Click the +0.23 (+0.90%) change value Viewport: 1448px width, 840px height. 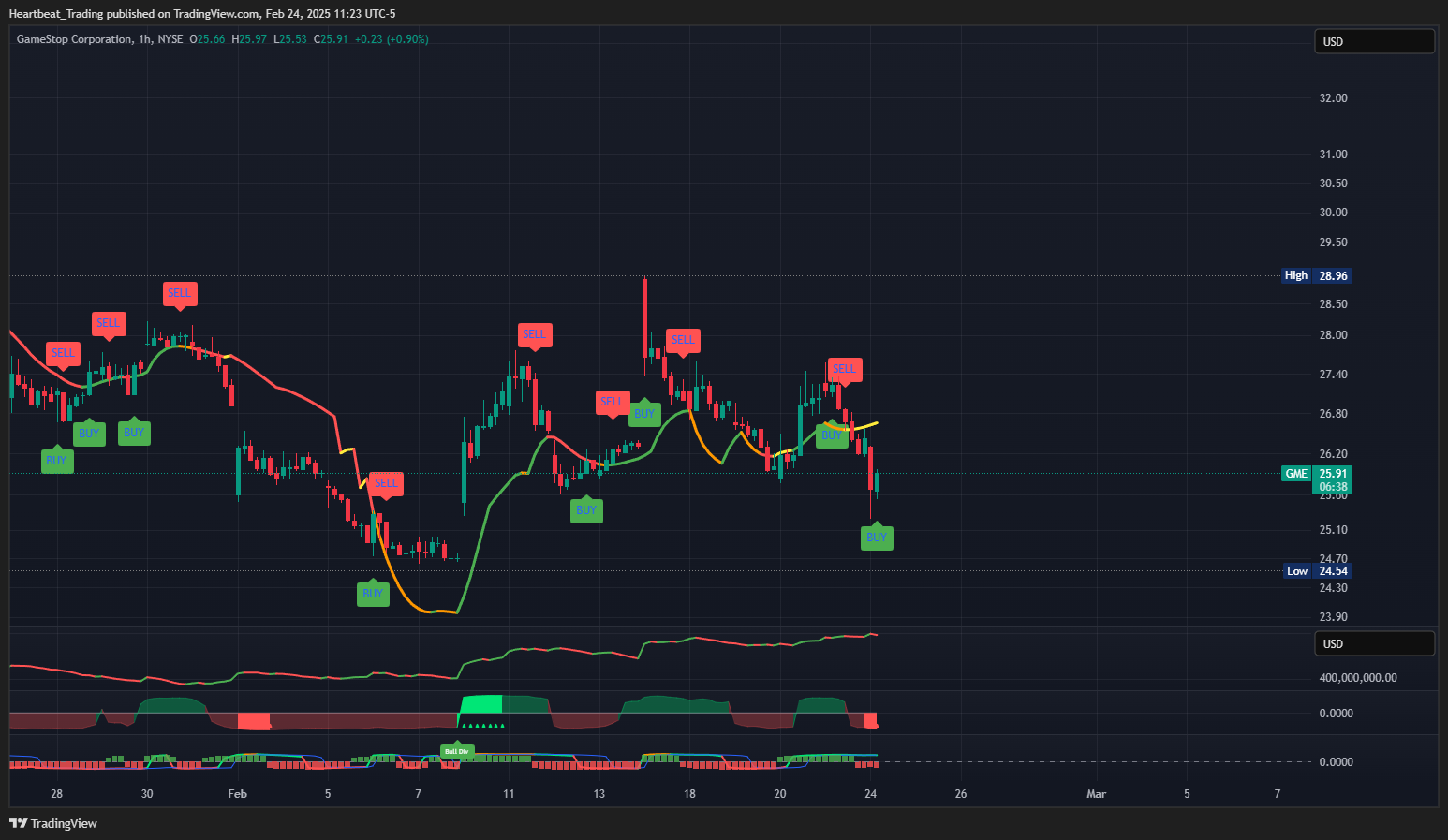[392, 39]
